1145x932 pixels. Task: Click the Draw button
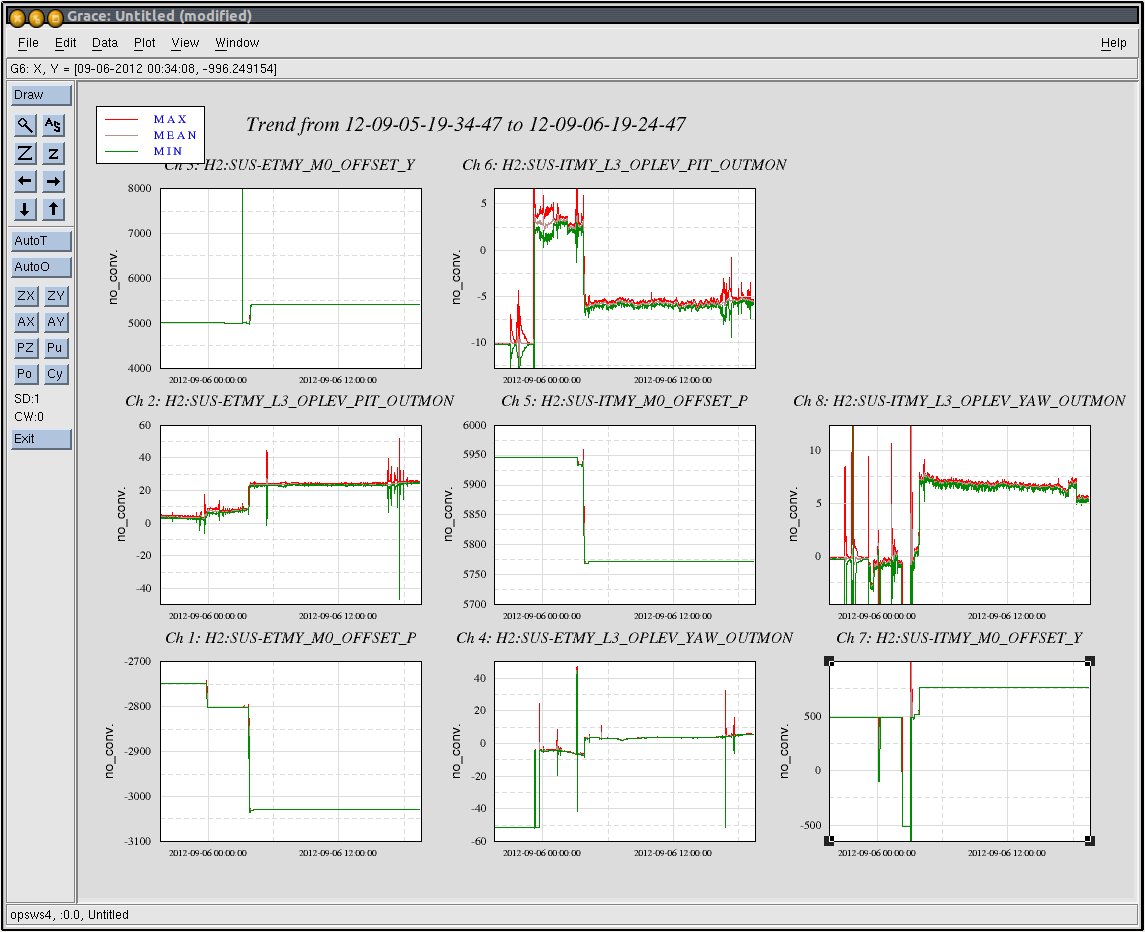(41, 95)
